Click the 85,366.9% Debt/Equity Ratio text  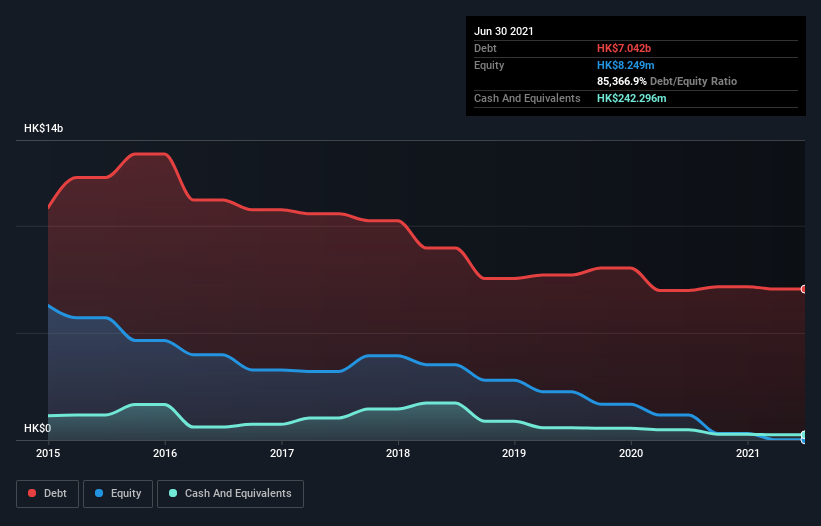667,82
